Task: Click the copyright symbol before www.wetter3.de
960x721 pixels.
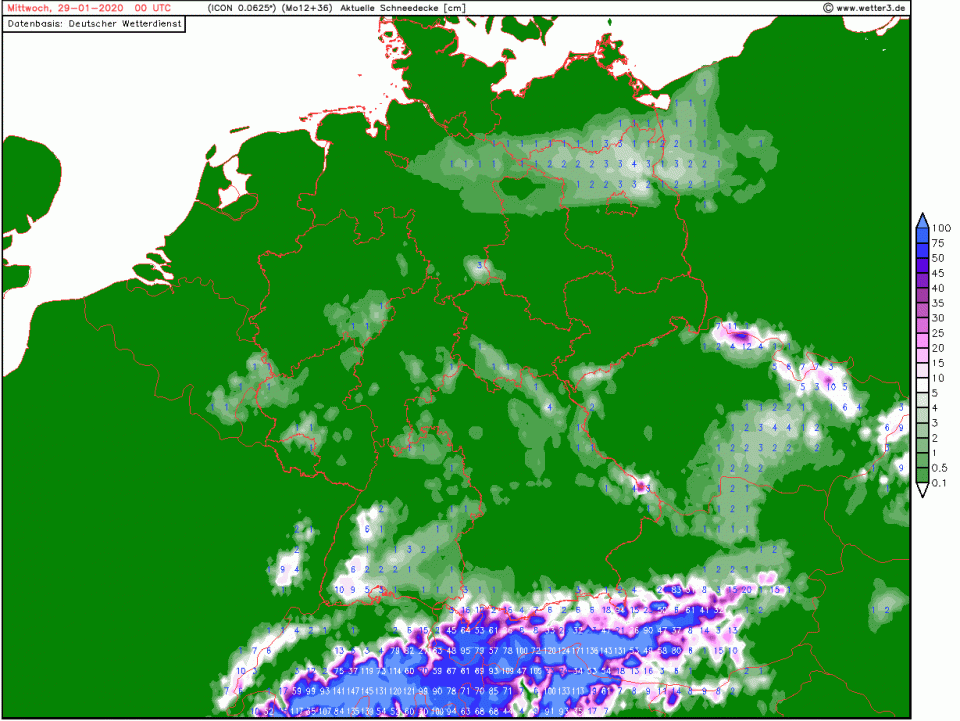Action: pos(828,8)
